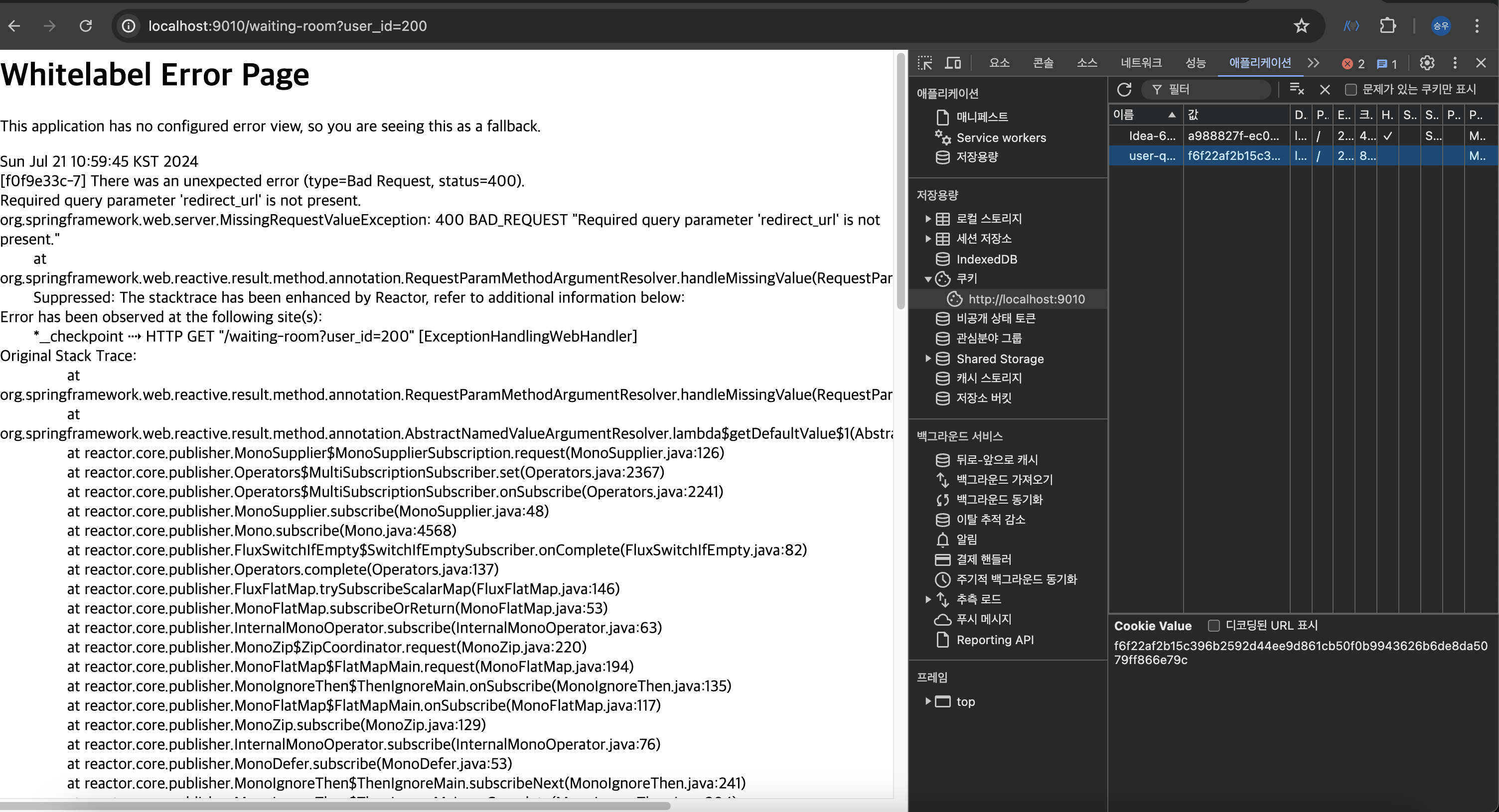The image size is (1499, 812).
Task: Open Service workers section
Action: click(1001, 138)
